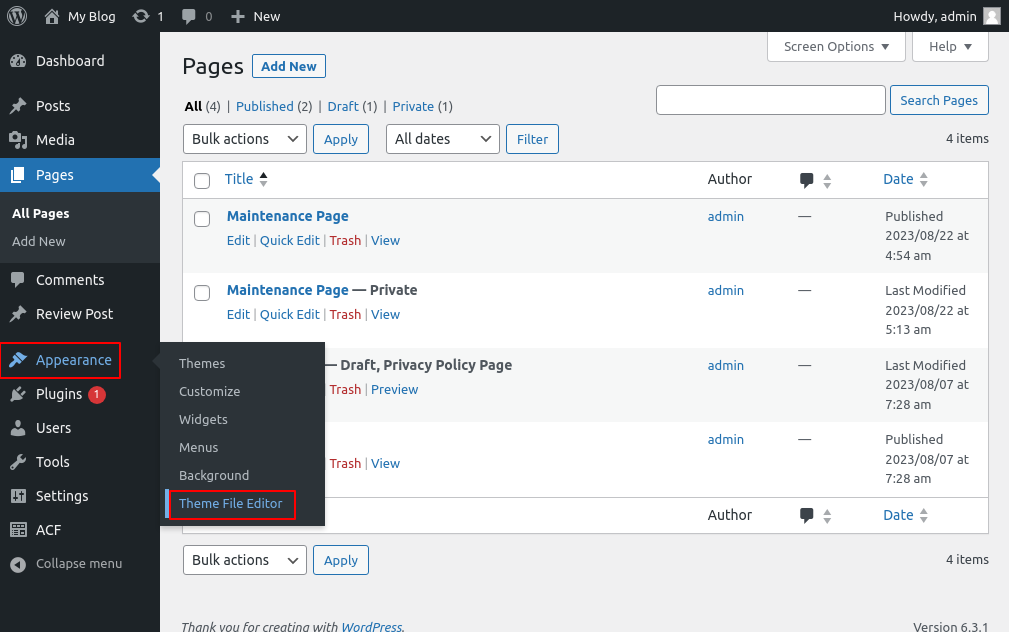Screen dimensions: 1009x632
Task: Open Theme File Editor submenu item
Action: click(x=230, y=504)
